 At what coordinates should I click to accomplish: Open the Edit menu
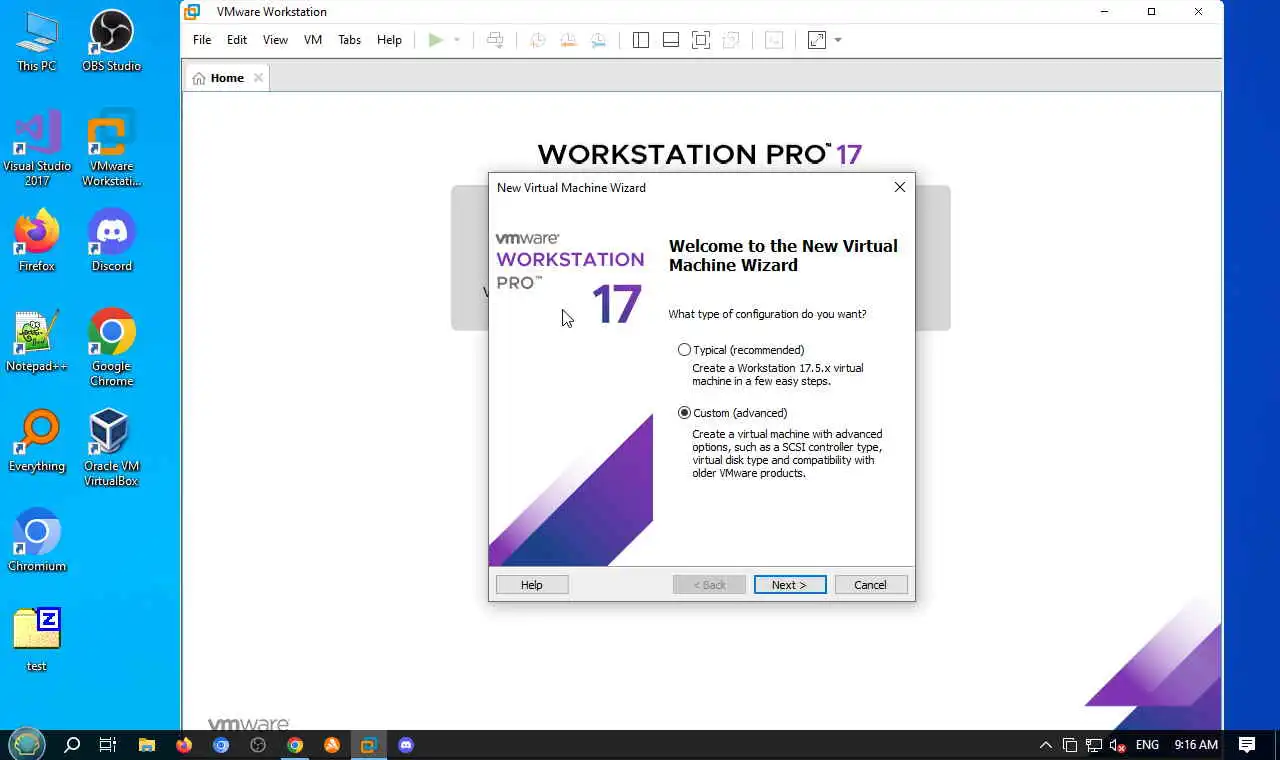click(x=237, y=40)
